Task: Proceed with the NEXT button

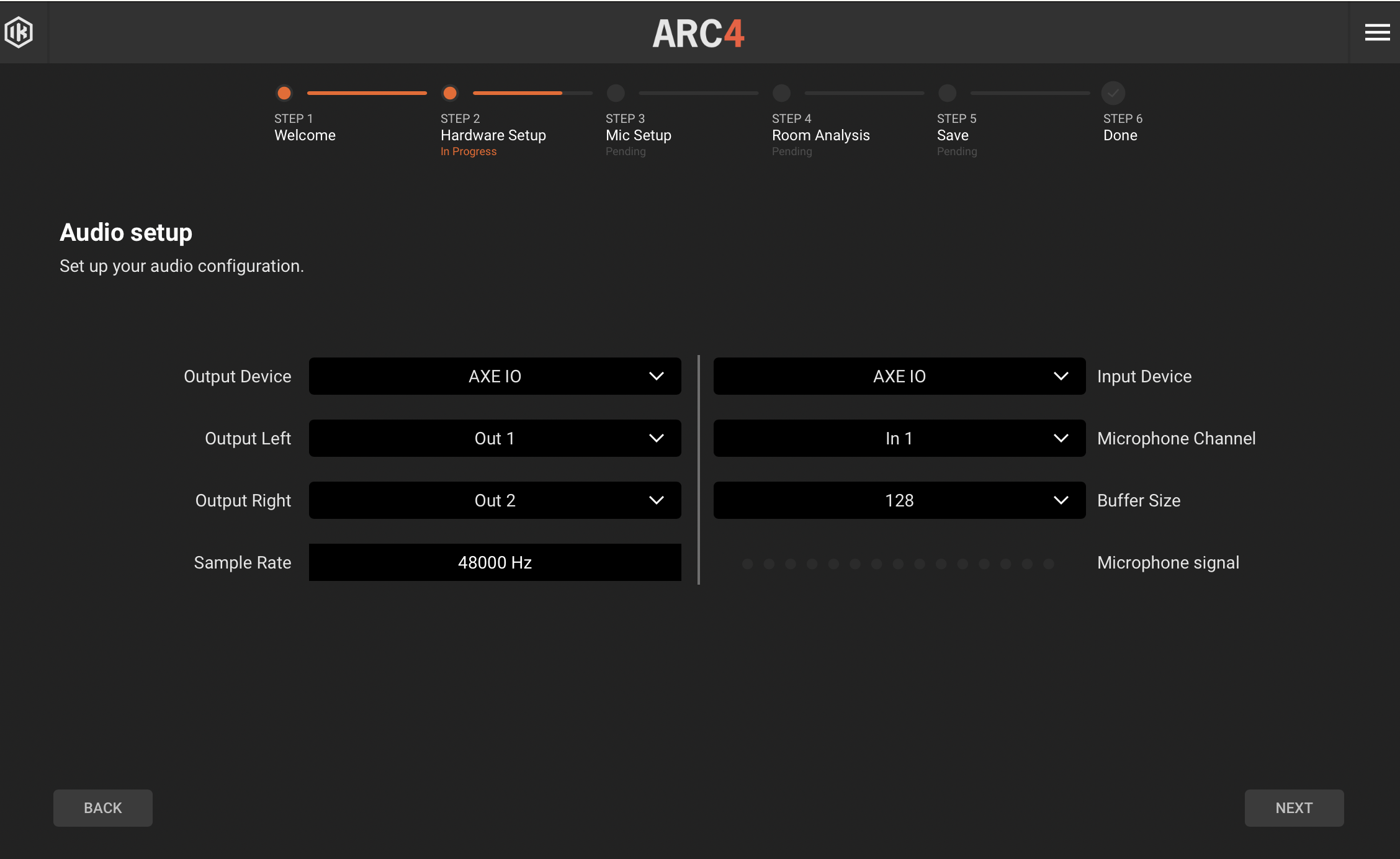Action: point(1295,808)
